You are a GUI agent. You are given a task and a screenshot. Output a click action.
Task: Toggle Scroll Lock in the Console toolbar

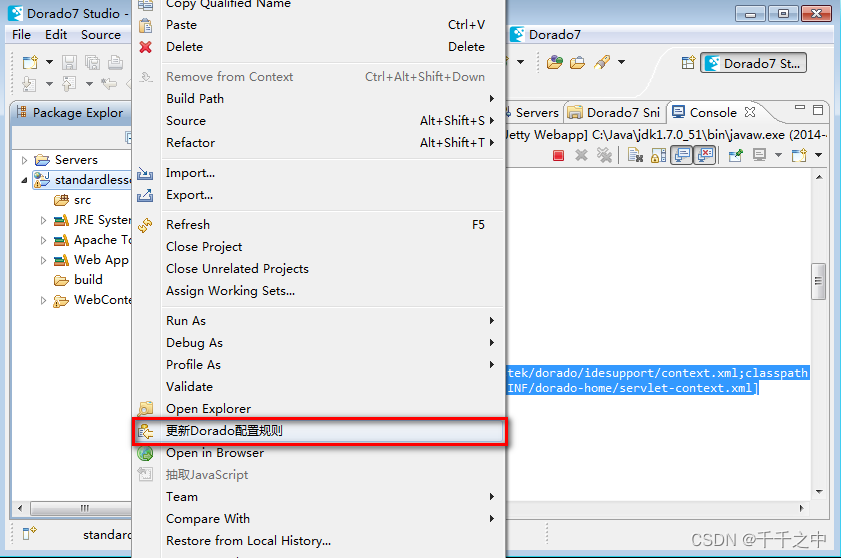[659, 156]
